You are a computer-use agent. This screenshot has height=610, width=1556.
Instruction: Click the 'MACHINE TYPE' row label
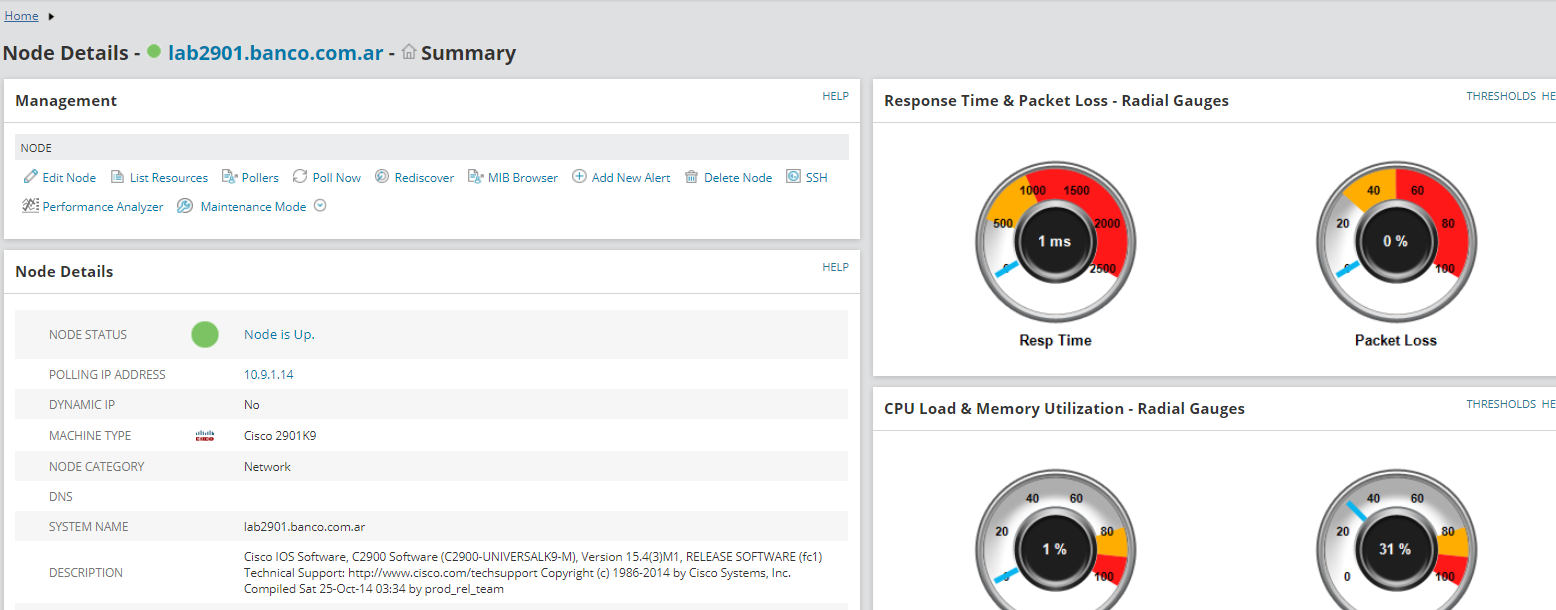pos(90,436)
